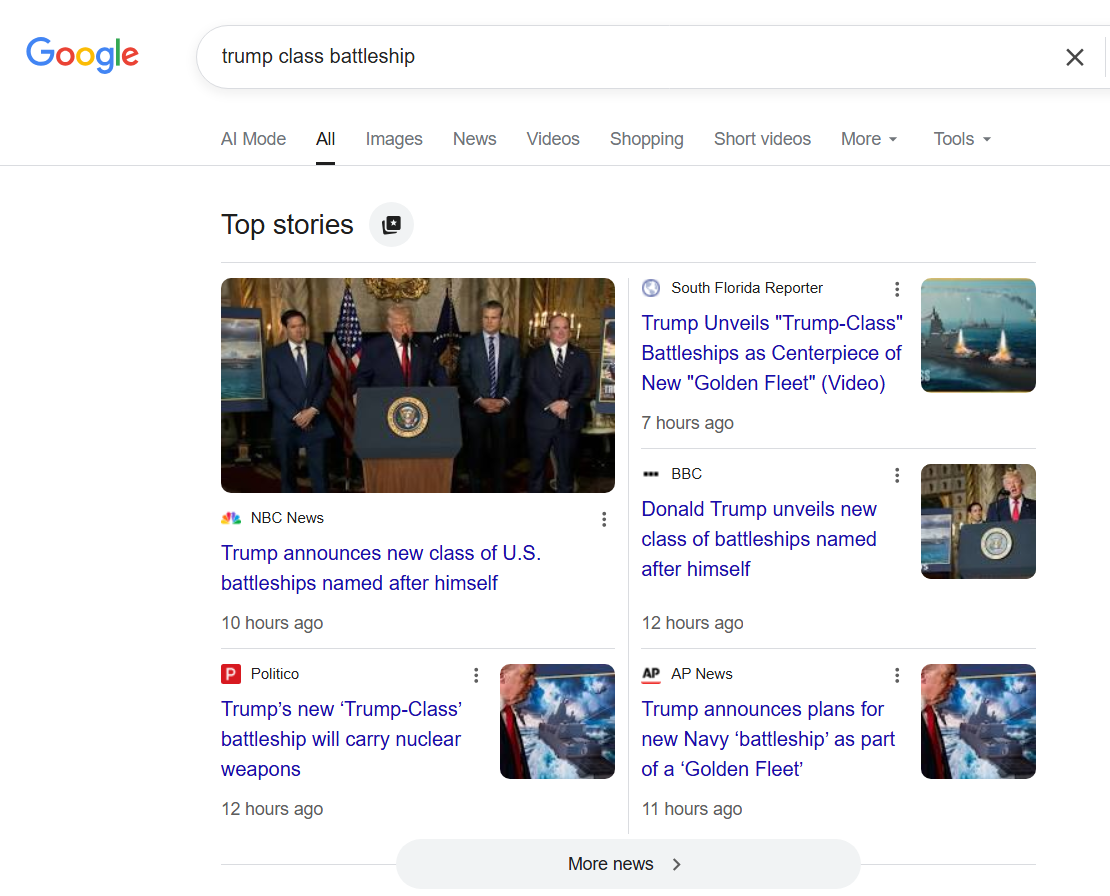Open AP News 'Golden Fleet' headline link

coord(768,739)
